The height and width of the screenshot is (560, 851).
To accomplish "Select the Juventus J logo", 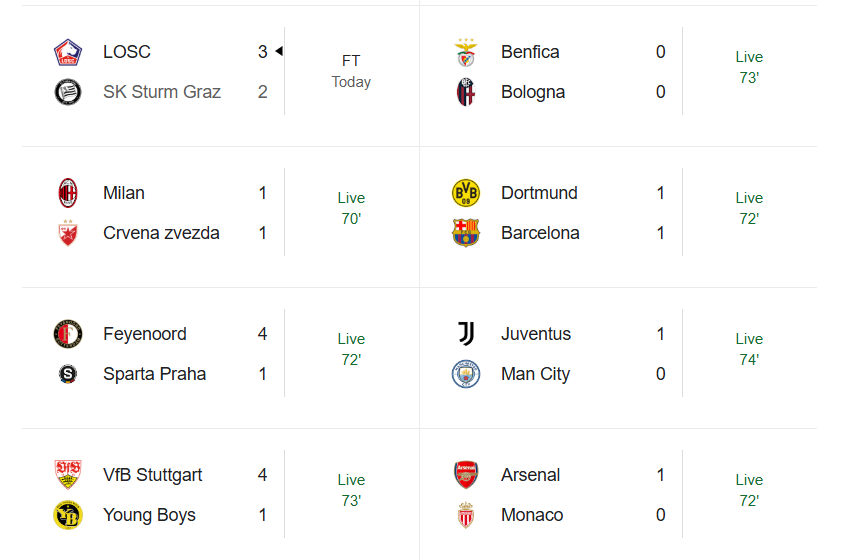I will click(x=466, y=334).
